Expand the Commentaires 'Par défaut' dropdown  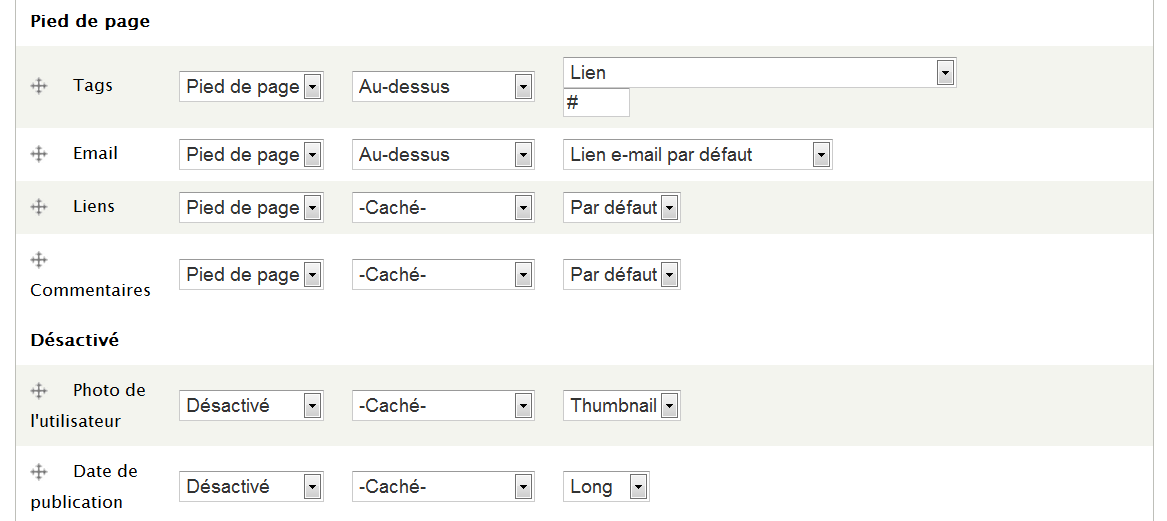point(621,275)
